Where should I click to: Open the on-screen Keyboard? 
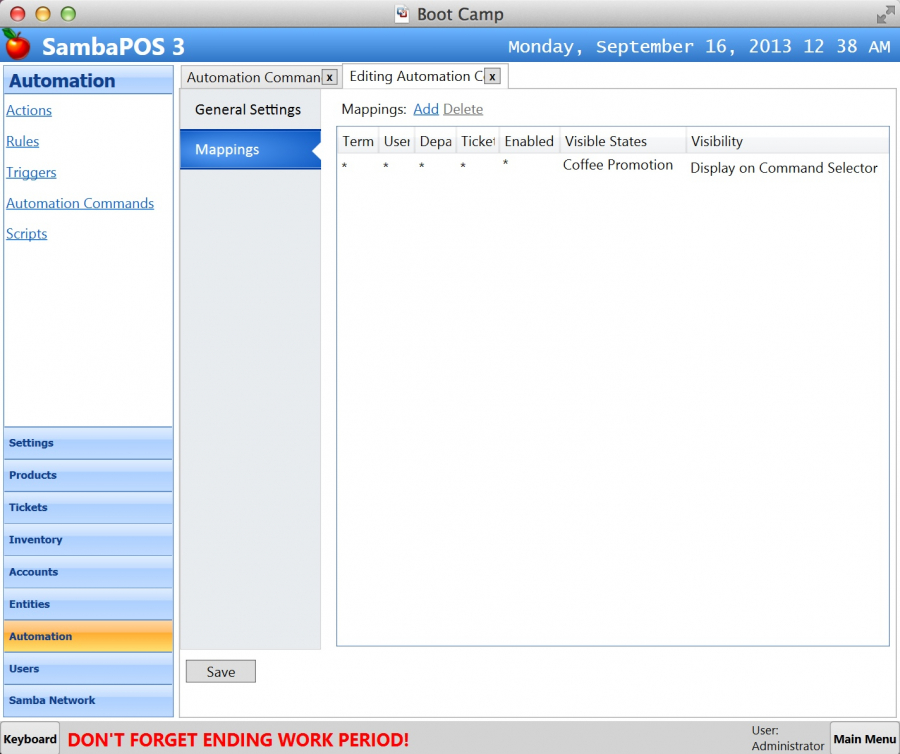(30, 739)
